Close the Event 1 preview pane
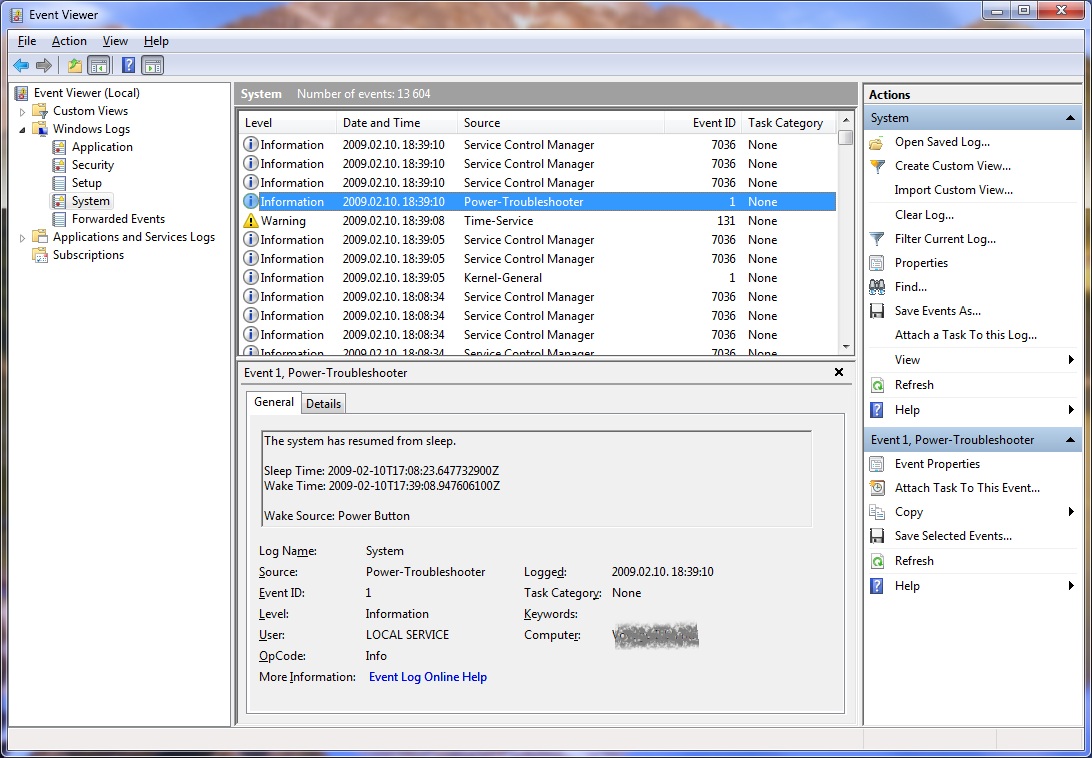 [x=839, y=372]
